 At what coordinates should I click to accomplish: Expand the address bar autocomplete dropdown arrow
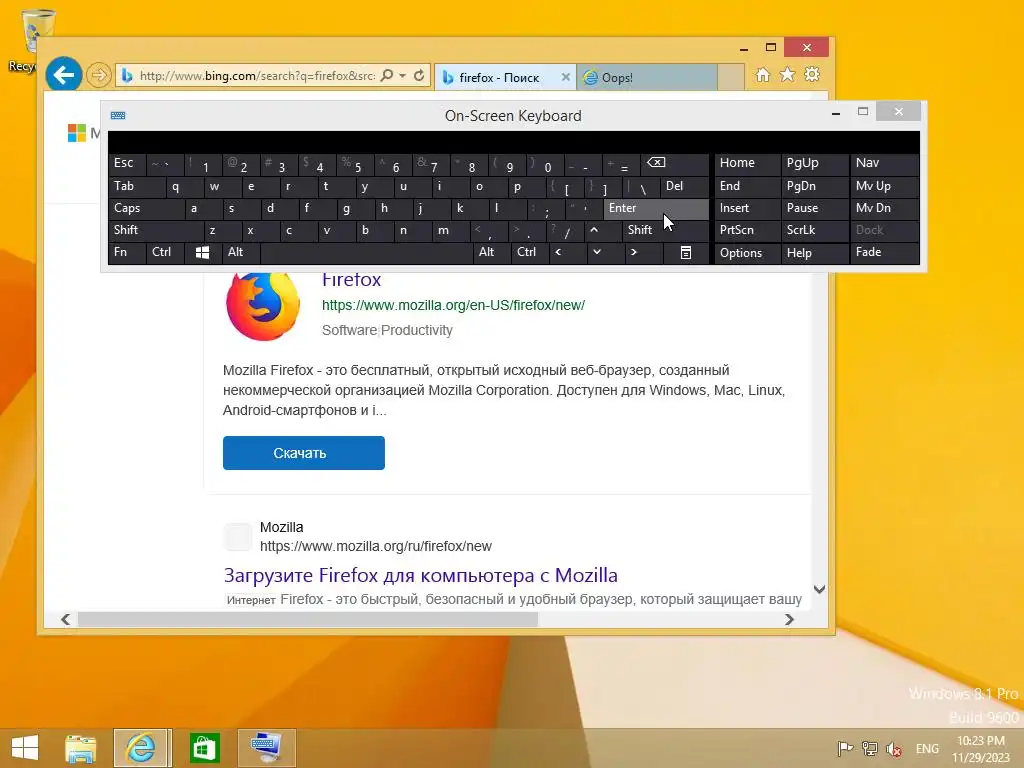coord(403,76)
